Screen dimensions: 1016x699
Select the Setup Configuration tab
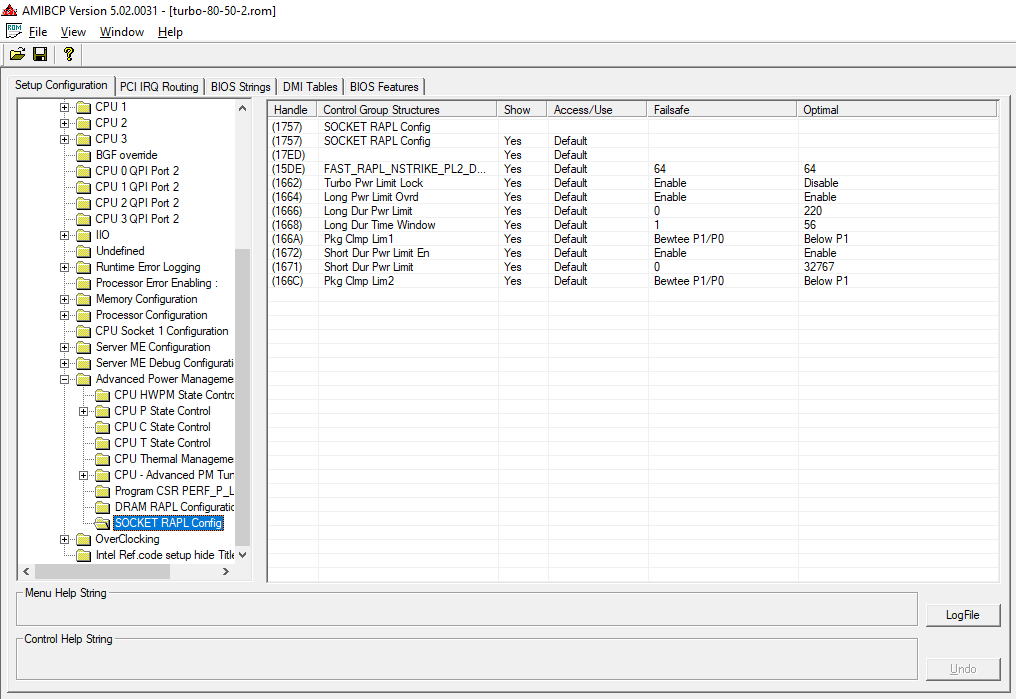pos(62,86)
